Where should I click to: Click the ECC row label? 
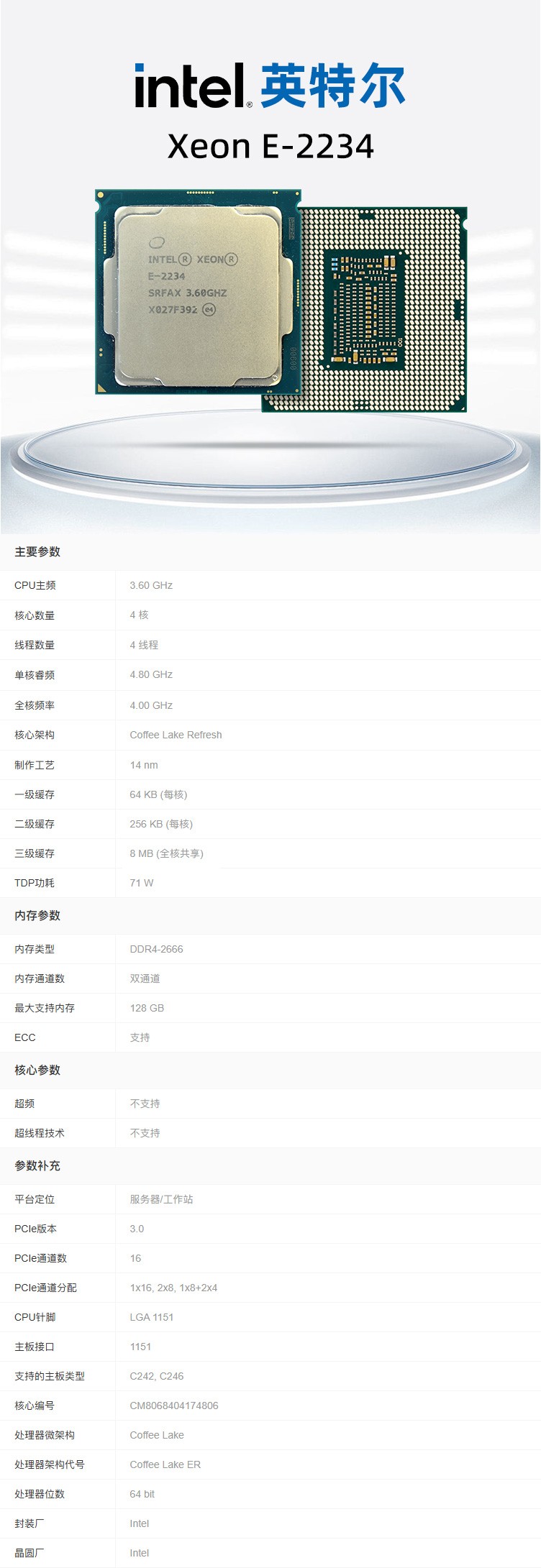[24, 1037]
